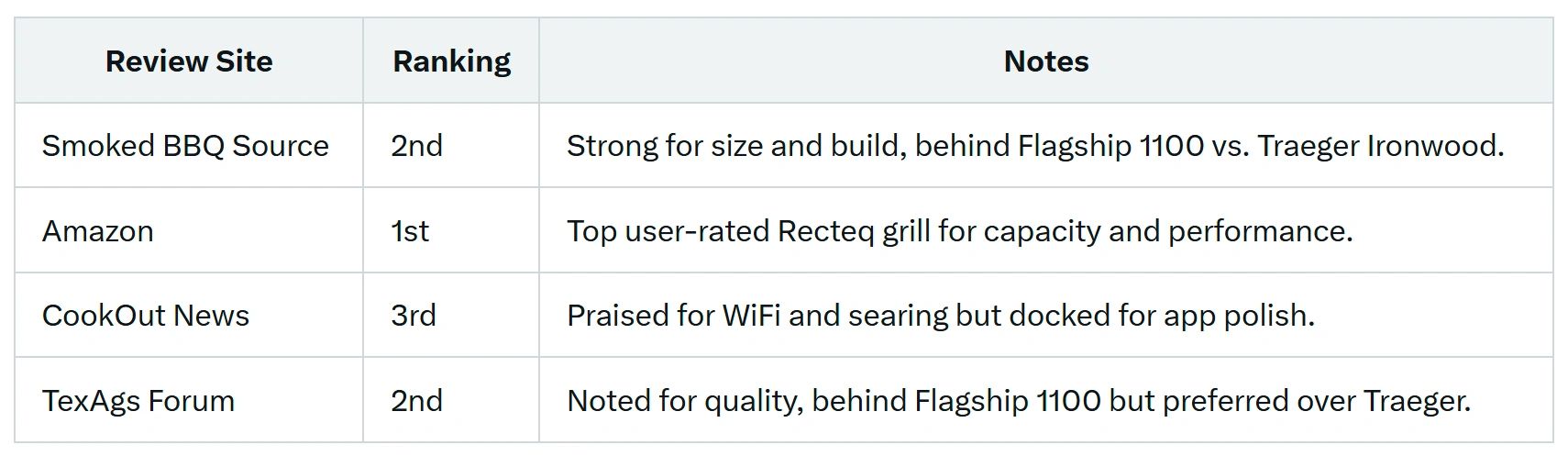Click the Ranking column header

coord(451,61)
